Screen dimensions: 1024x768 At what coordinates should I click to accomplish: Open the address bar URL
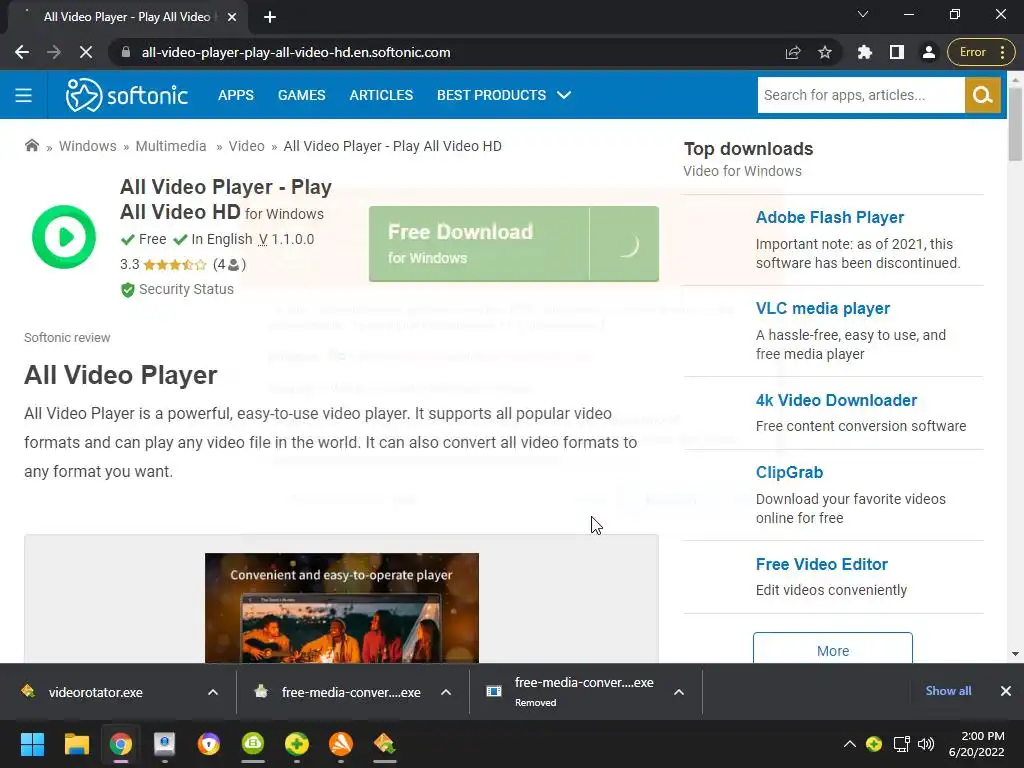click(296, 52)
